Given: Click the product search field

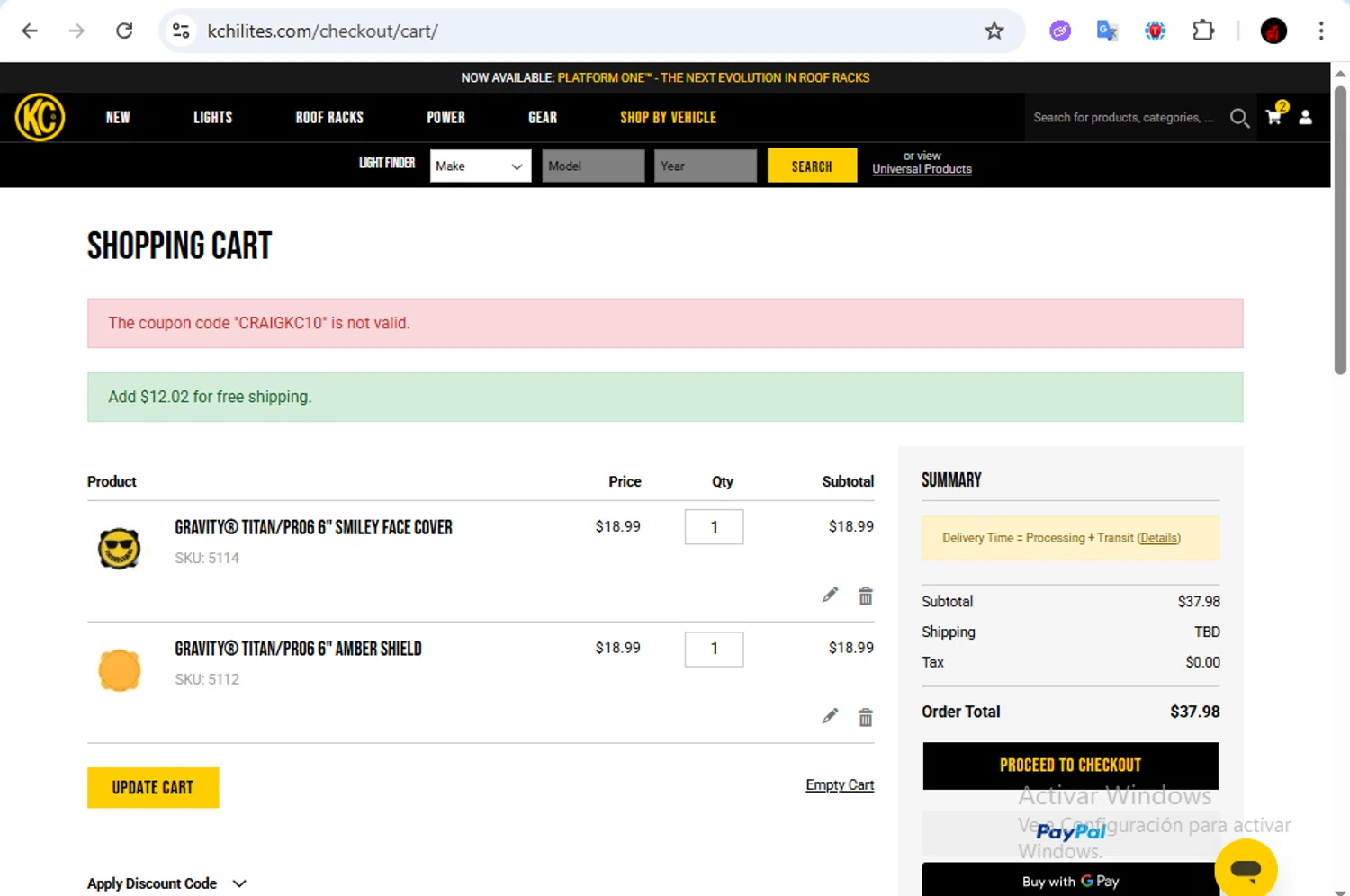Looking at the screenshot, I should tap(1125, 118).
